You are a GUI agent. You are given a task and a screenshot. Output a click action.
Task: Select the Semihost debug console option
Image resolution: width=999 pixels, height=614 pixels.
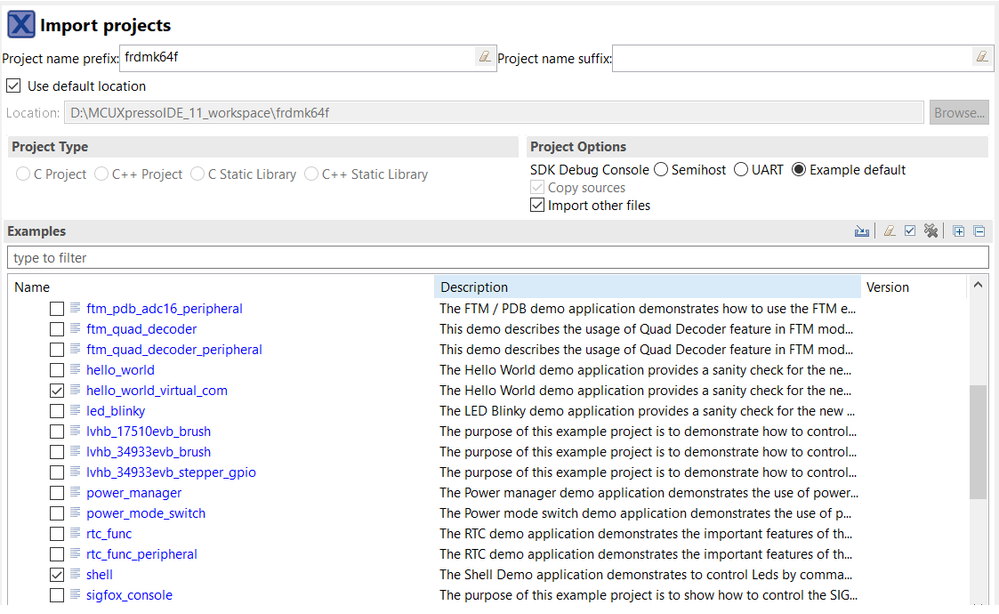tap(661, 170)
